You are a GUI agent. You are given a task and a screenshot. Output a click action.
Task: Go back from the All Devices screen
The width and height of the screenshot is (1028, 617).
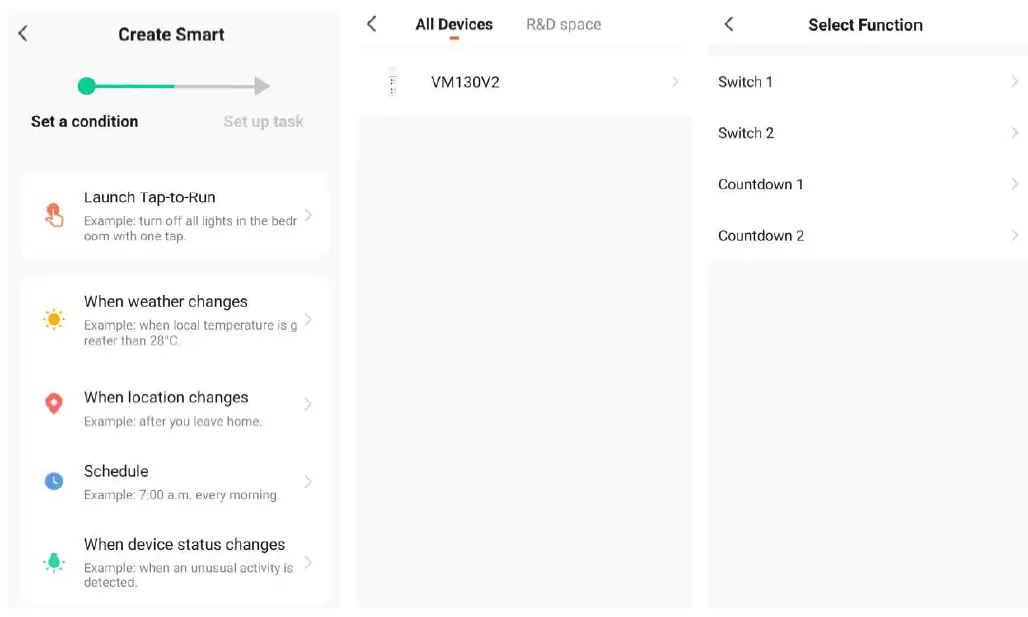click(372, 24)
